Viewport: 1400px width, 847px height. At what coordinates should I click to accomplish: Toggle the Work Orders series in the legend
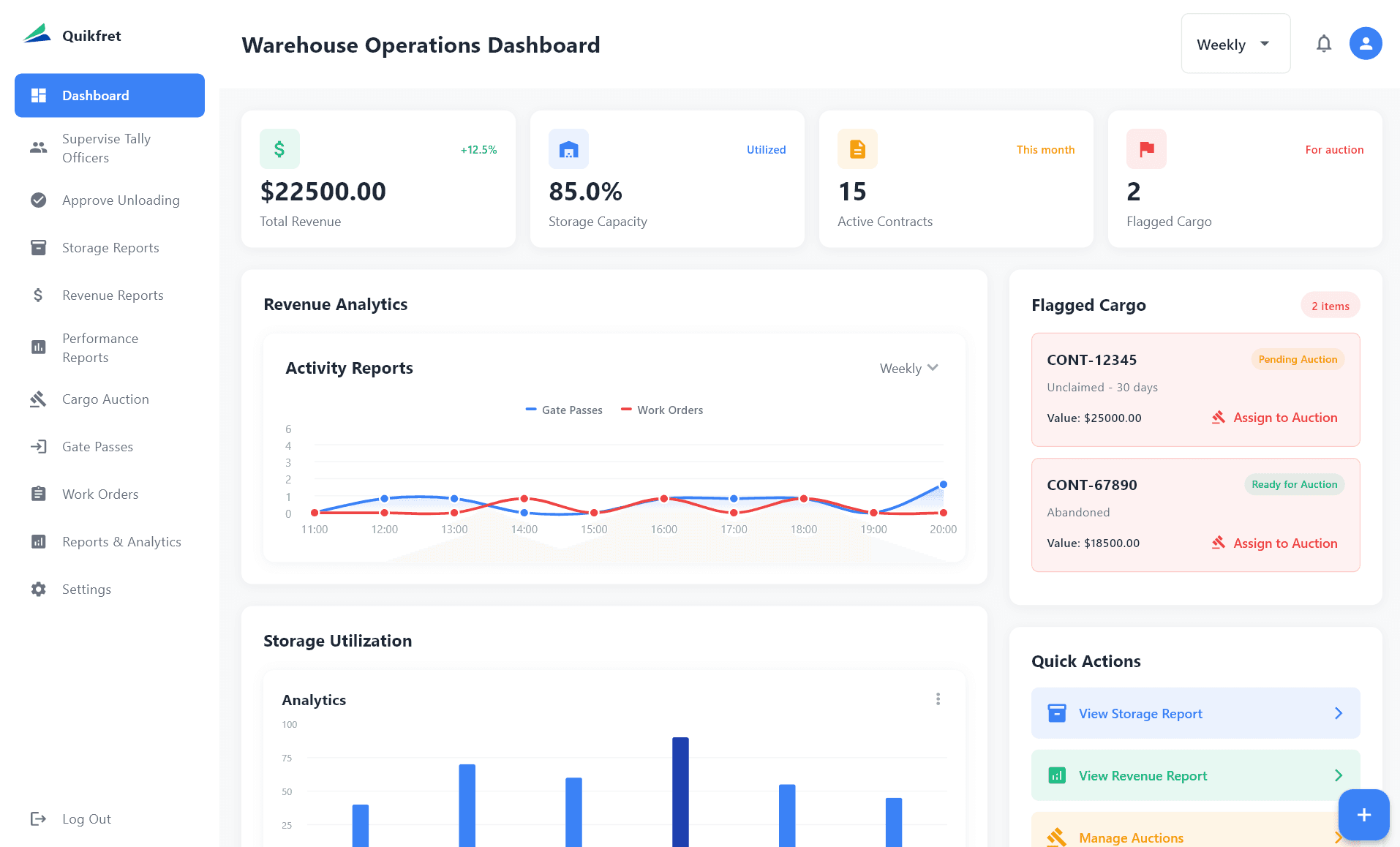pyautogui.click(x=661, y=410)
